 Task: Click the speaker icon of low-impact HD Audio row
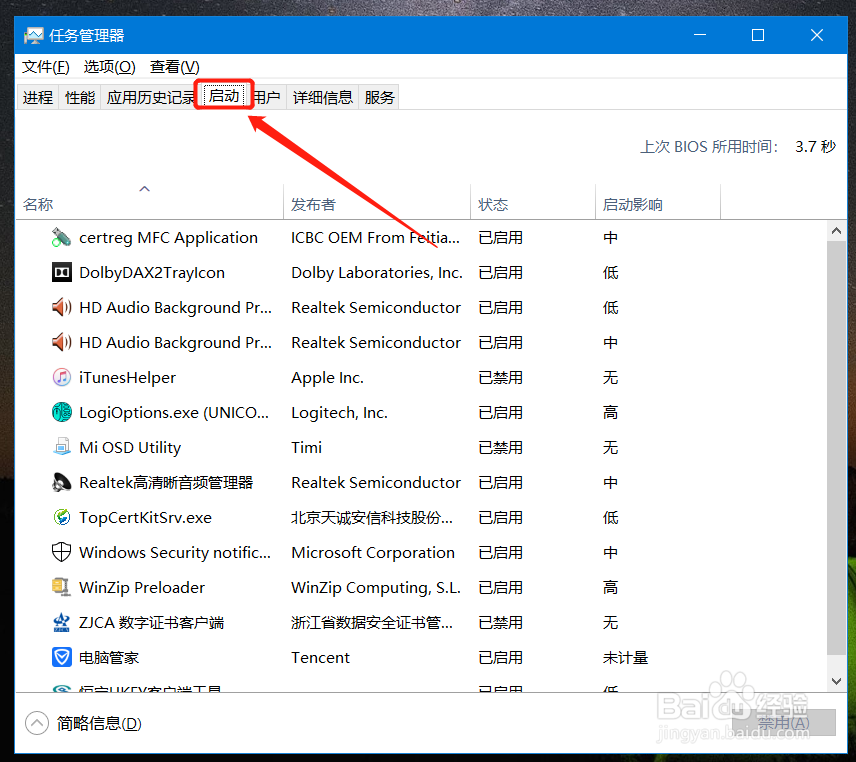[x=62, y=308]
